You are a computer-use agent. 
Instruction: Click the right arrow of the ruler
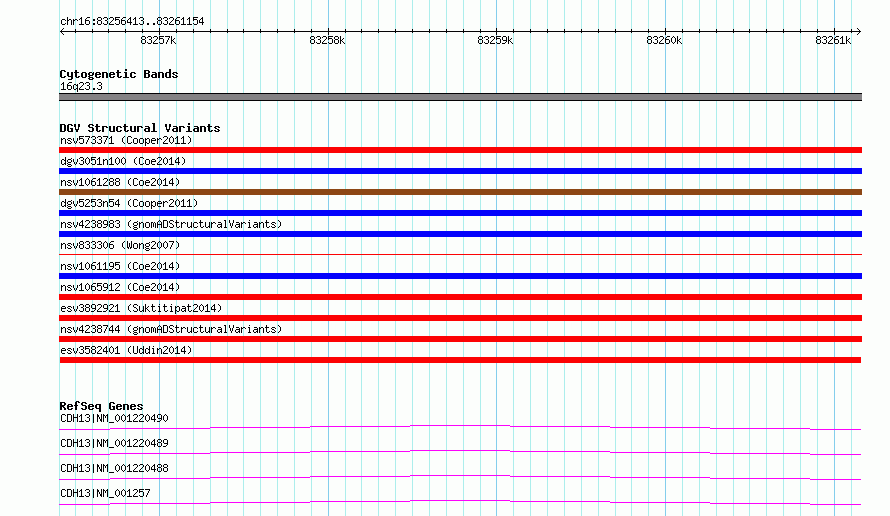(x=858, y=31)
